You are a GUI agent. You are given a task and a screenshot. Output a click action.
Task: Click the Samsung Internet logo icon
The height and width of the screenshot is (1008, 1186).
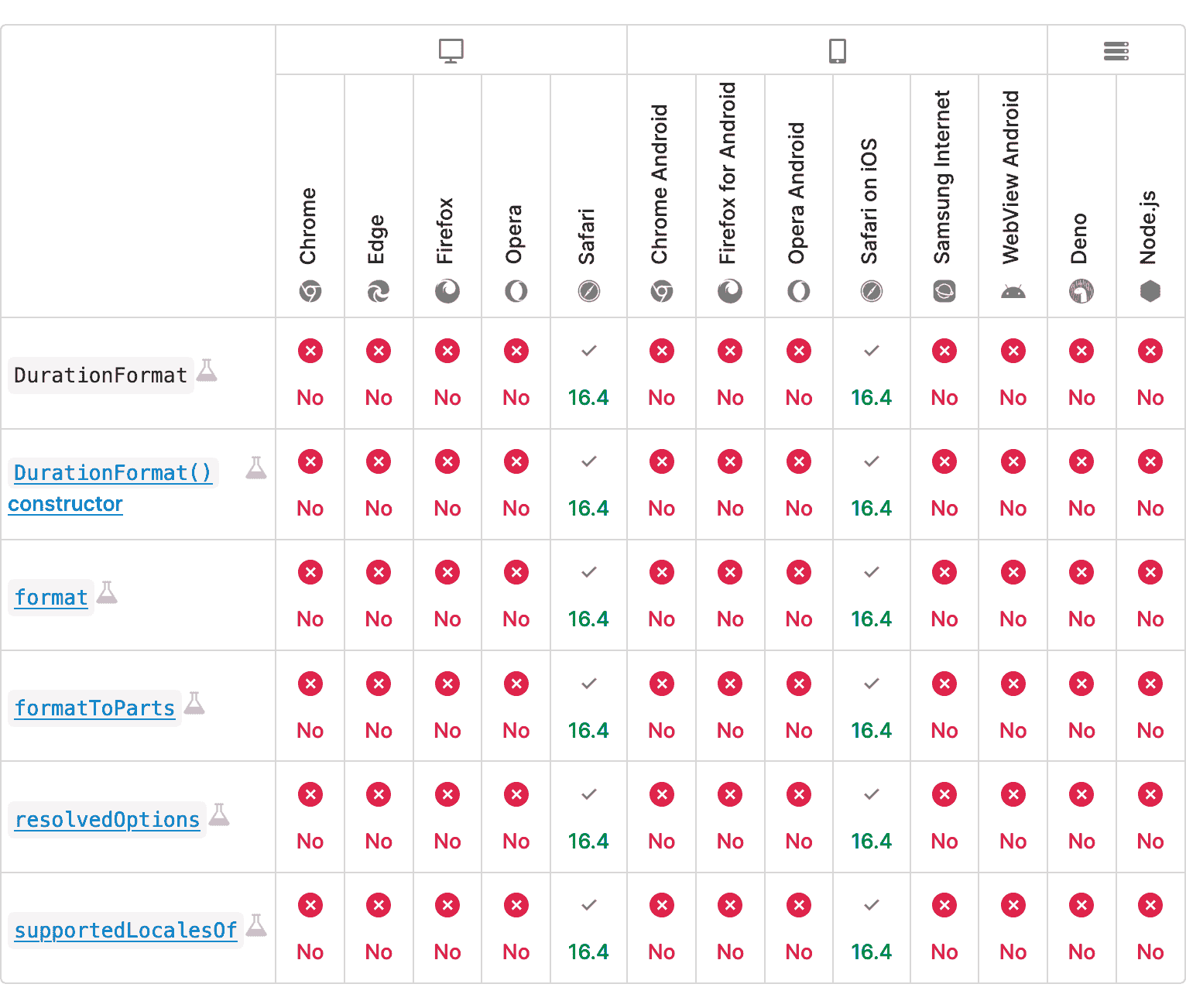click(944, 292)
